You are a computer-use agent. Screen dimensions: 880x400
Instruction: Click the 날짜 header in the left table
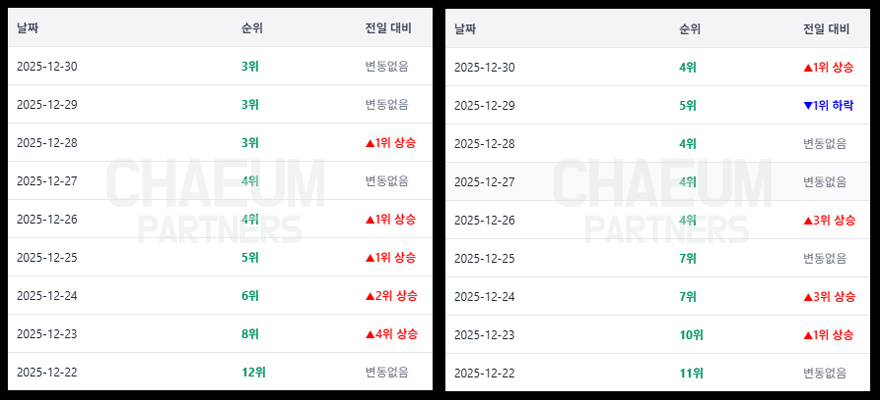[27, 28]
